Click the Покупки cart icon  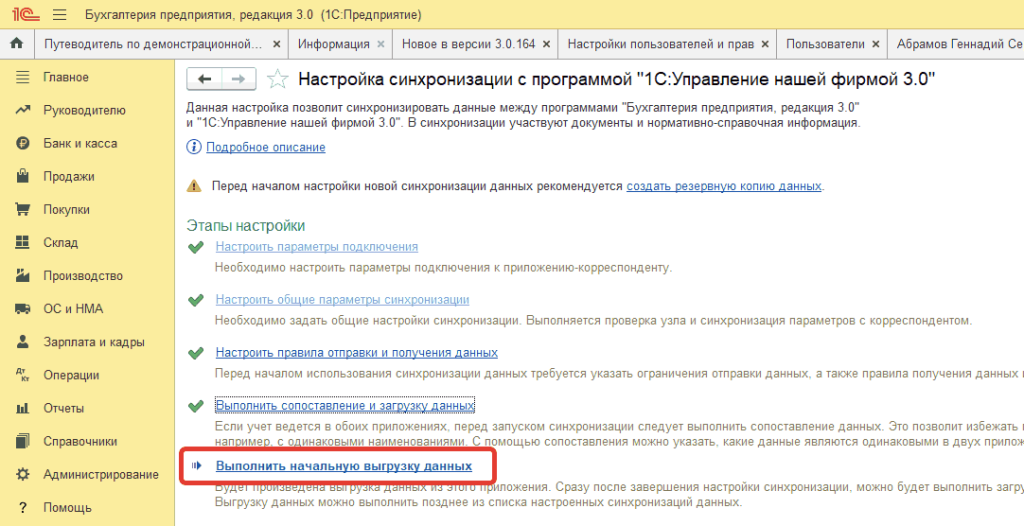pyautogui.click(x=23, y=210)
